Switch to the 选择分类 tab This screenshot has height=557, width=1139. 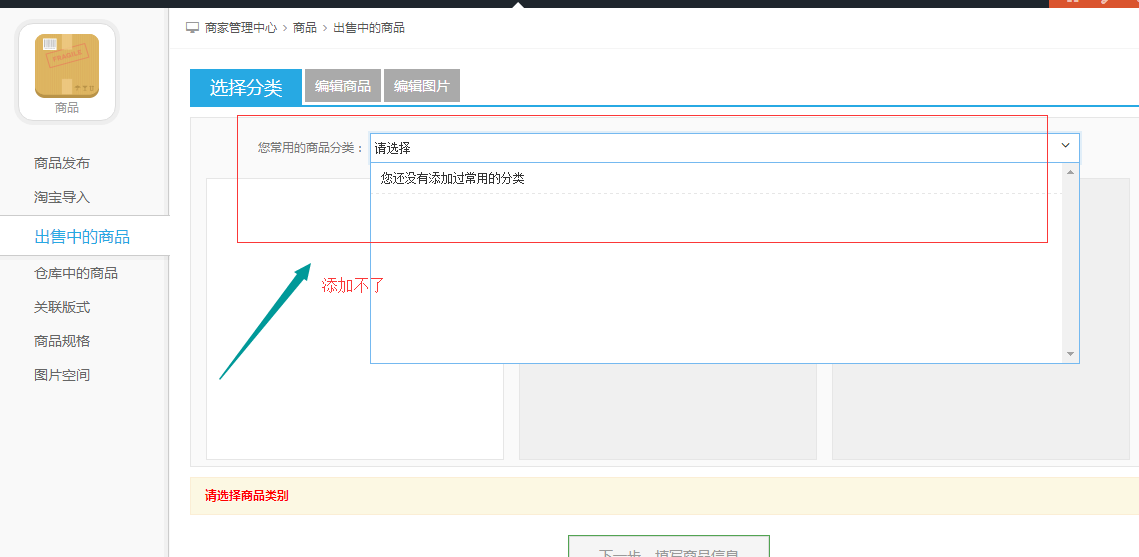coord(246,88)
